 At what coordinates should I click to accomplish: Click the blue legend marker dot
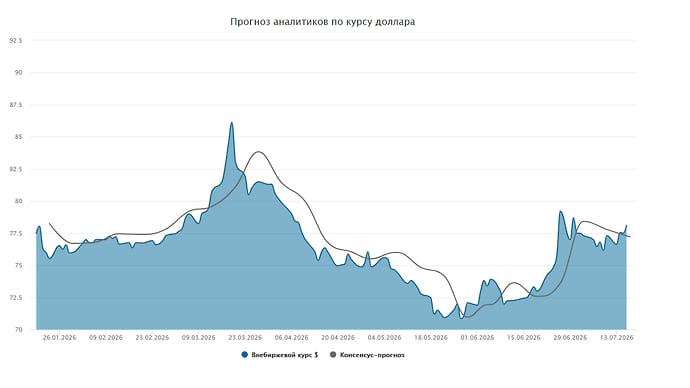(x=245, y=355)
